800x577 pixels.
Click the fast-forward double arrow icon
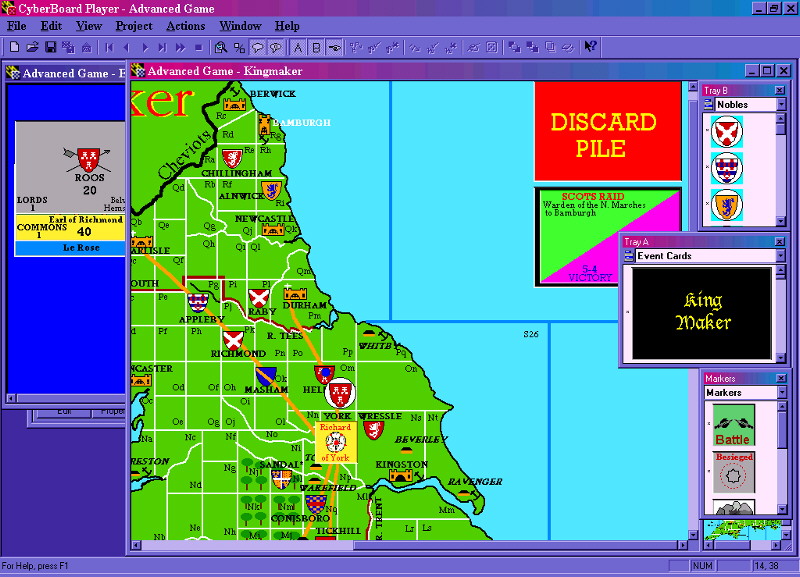pos(181,47)
